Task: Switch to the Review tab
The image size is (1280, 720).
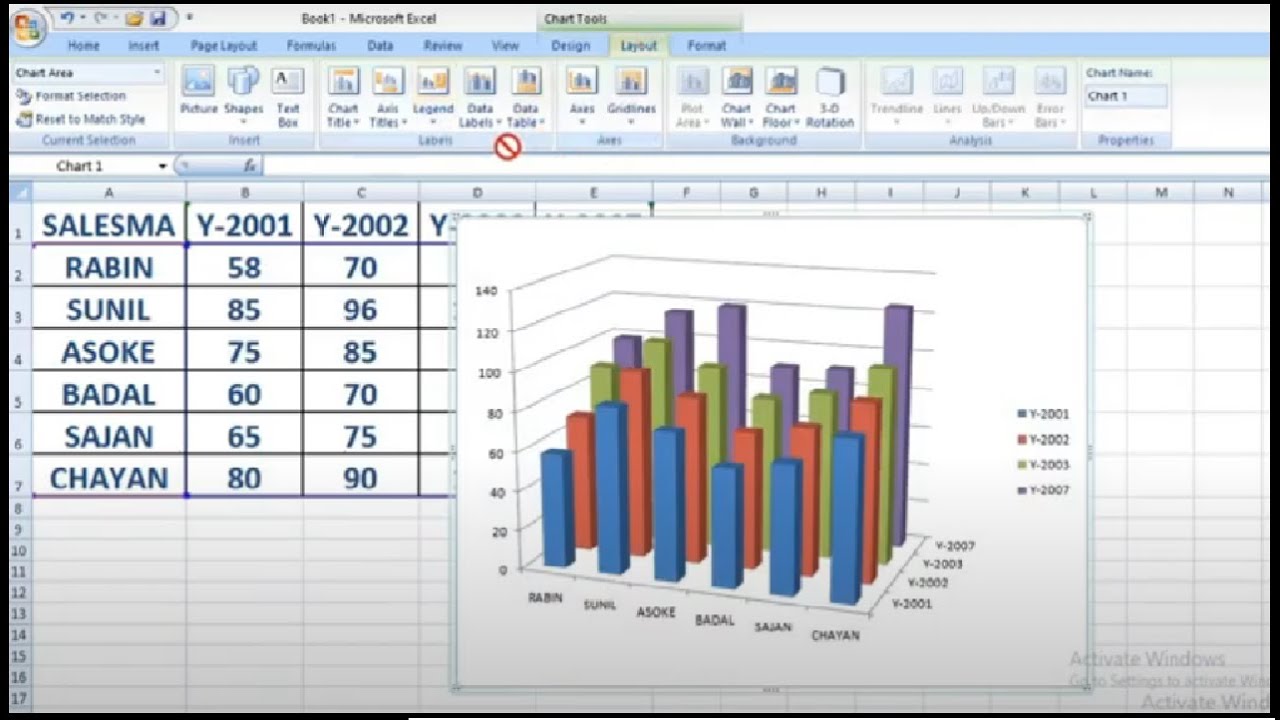Action: [x=442, y=46]
